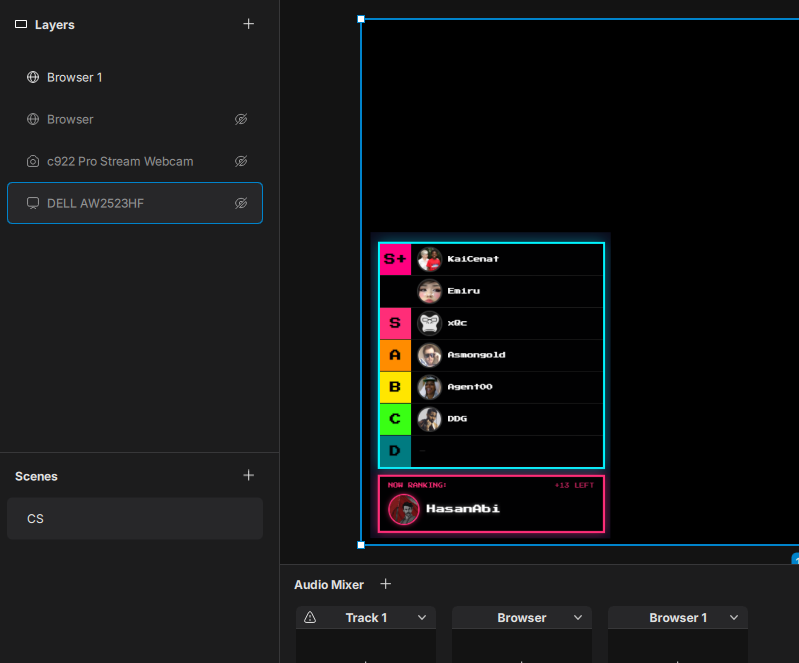799x663 pixels.
Task: Click the NOW RANKING label
Action: (417, 485)
